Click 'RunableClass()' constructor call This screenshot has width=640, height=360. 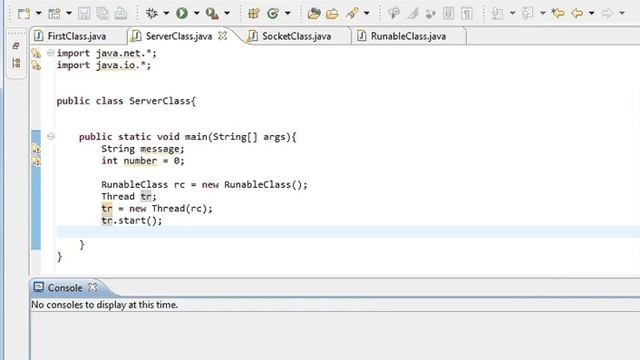263,184
